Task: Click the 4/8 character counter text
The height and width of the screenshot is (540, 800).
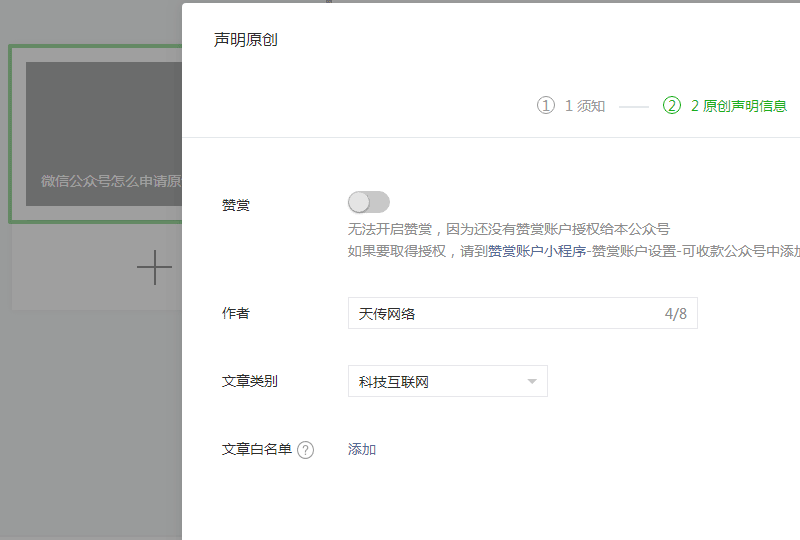Action: [676, 313]
